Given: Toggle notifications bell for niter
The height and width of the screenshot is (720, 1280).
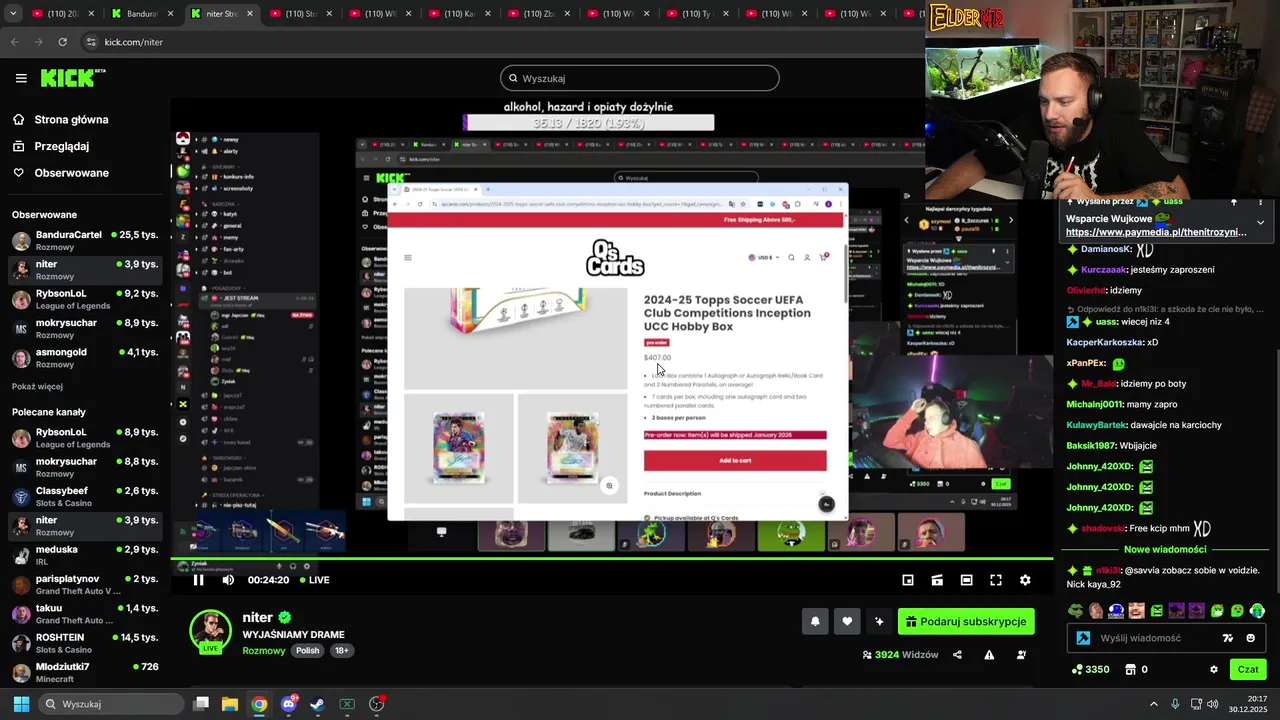Looking at the screenshot, I should (815, 621).
